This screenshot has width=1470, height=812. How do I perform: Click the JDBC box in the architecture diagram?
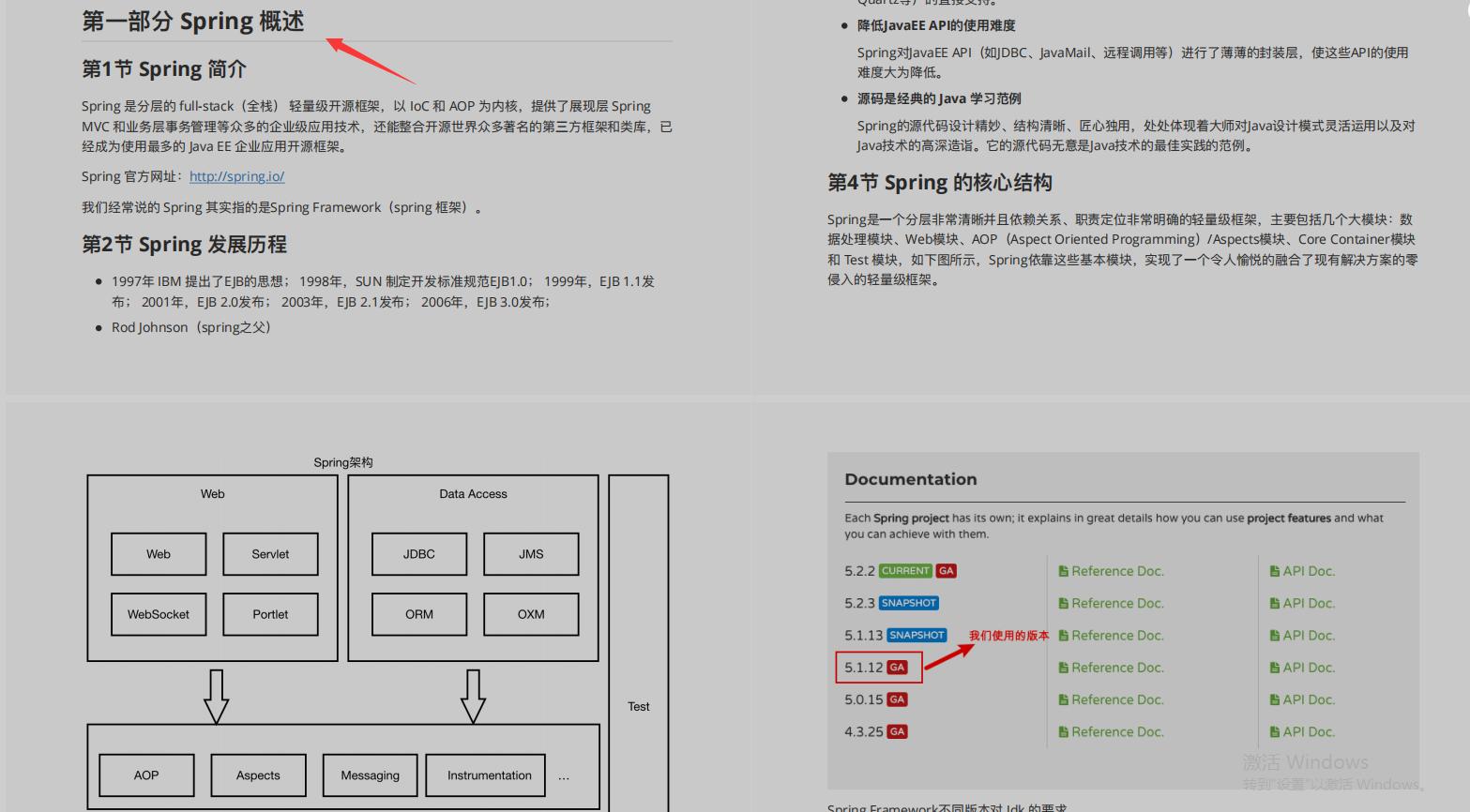point(418,553)
